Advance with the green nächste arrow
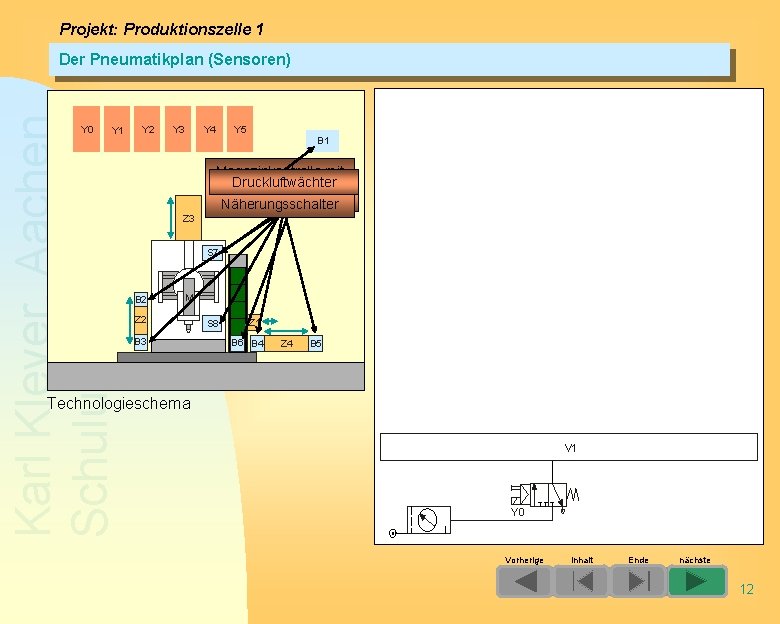The image size is (780, 624). [696, 581]
